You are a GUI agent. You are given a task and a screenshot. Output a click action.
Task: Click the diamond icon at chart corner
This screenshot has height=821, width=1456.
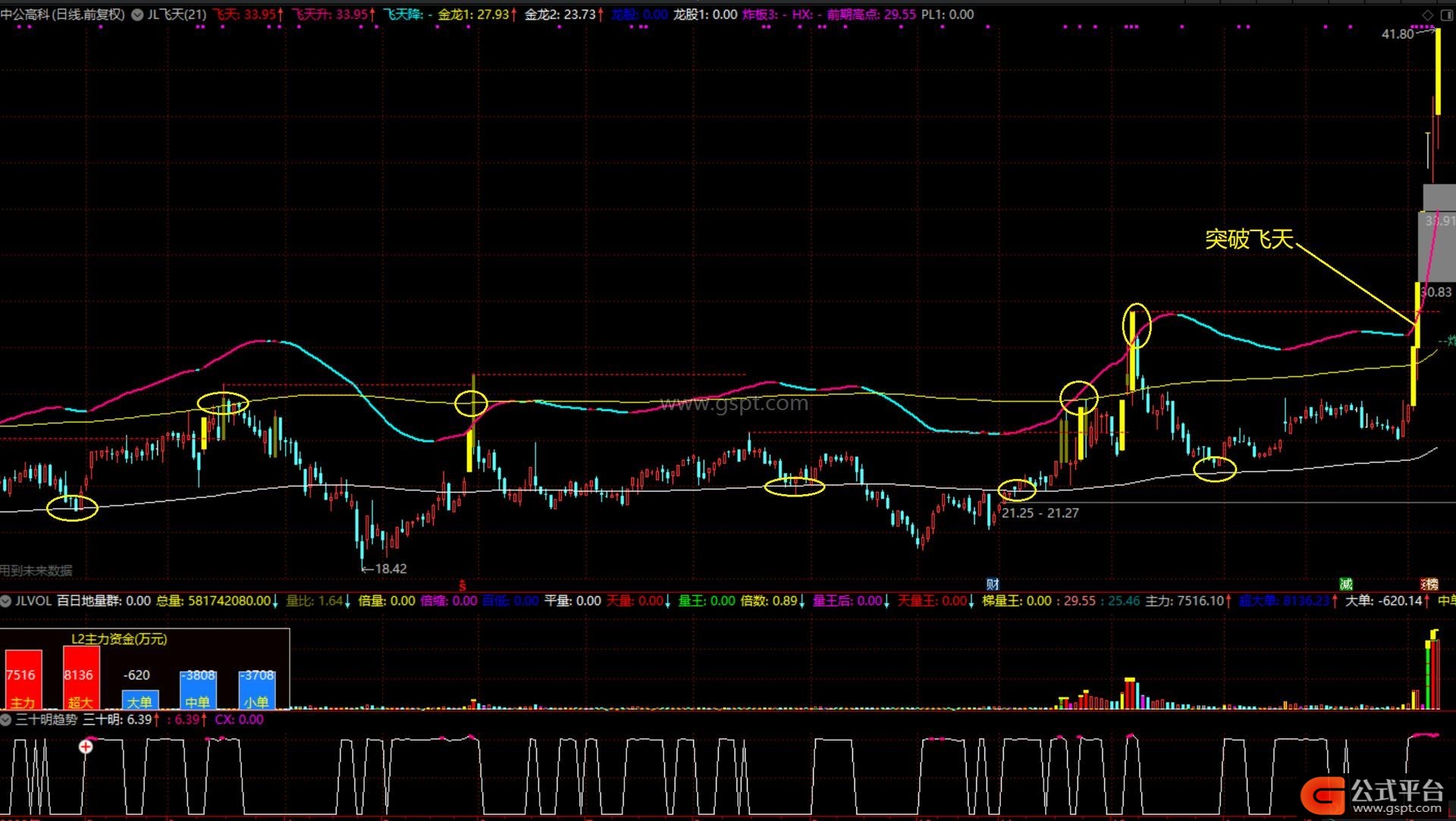tap(1427, 14)
